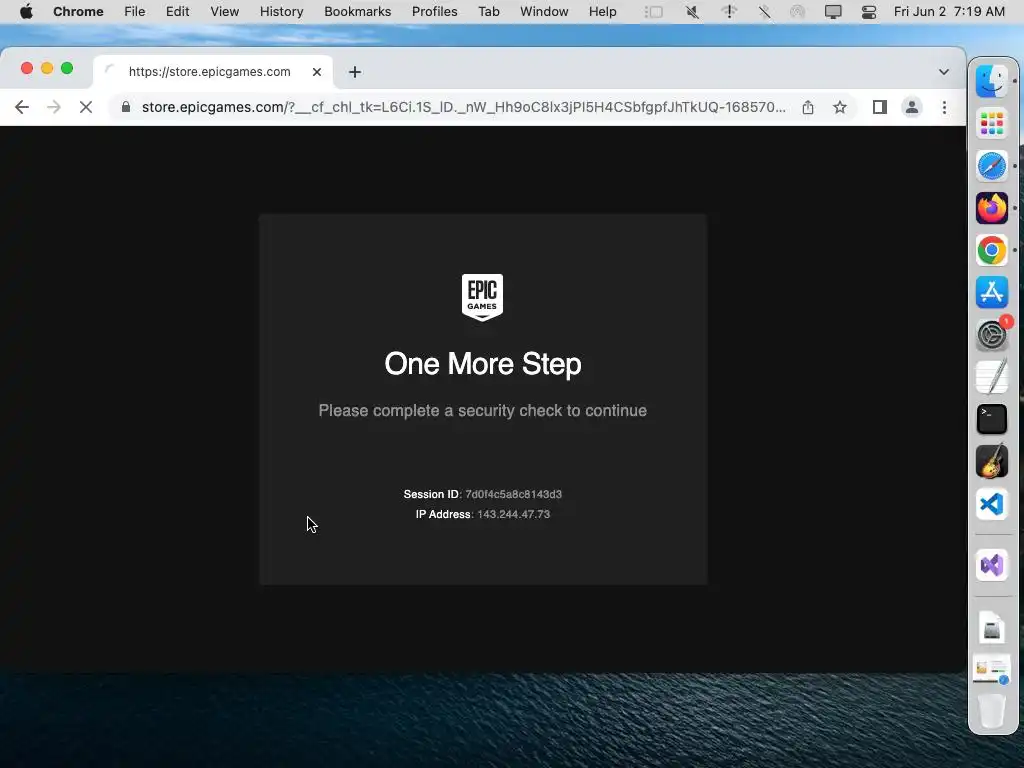View site info via lock icon

pyautogui.click(x=126, y=107)
